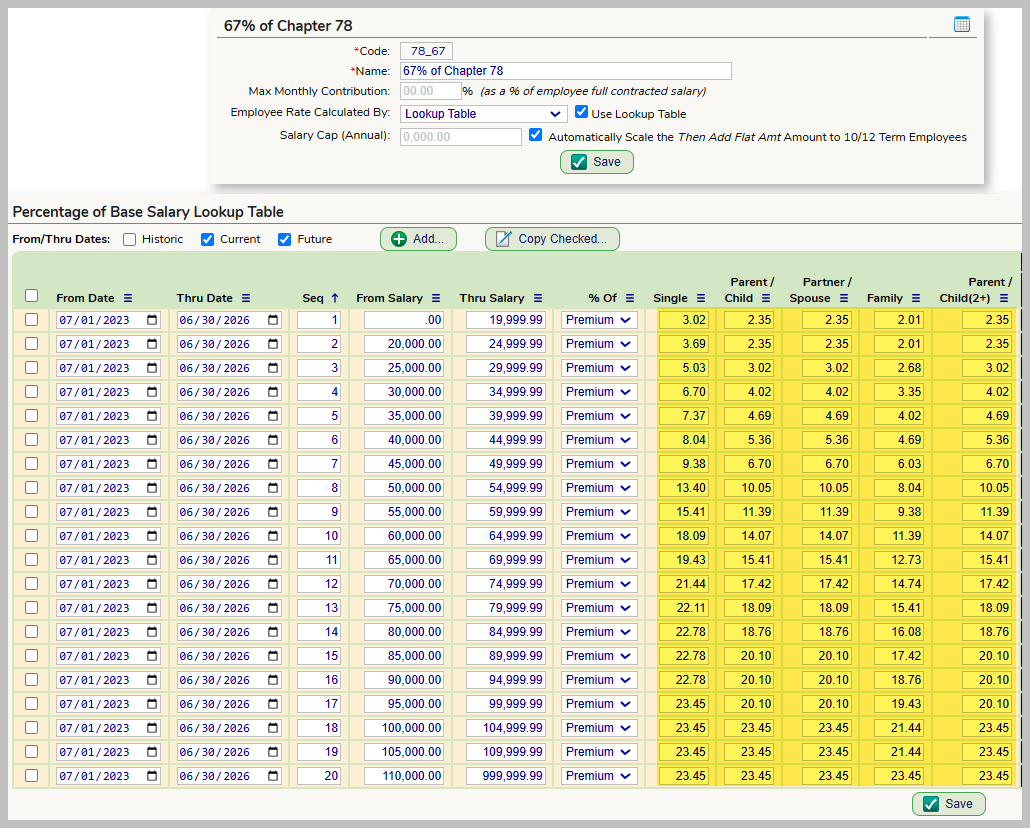Click the Seq column sort arrow
Viewport: 1030px width, 828px height.
point(335,298)
